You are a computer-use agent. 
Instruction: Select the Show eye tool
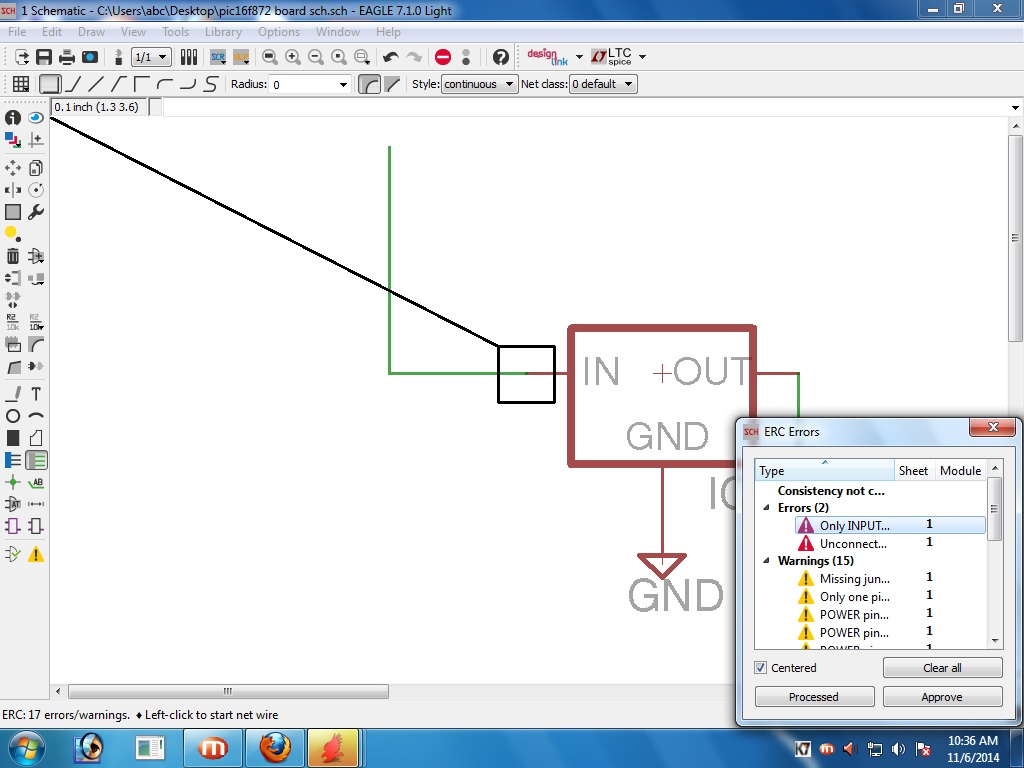(36, 118)
